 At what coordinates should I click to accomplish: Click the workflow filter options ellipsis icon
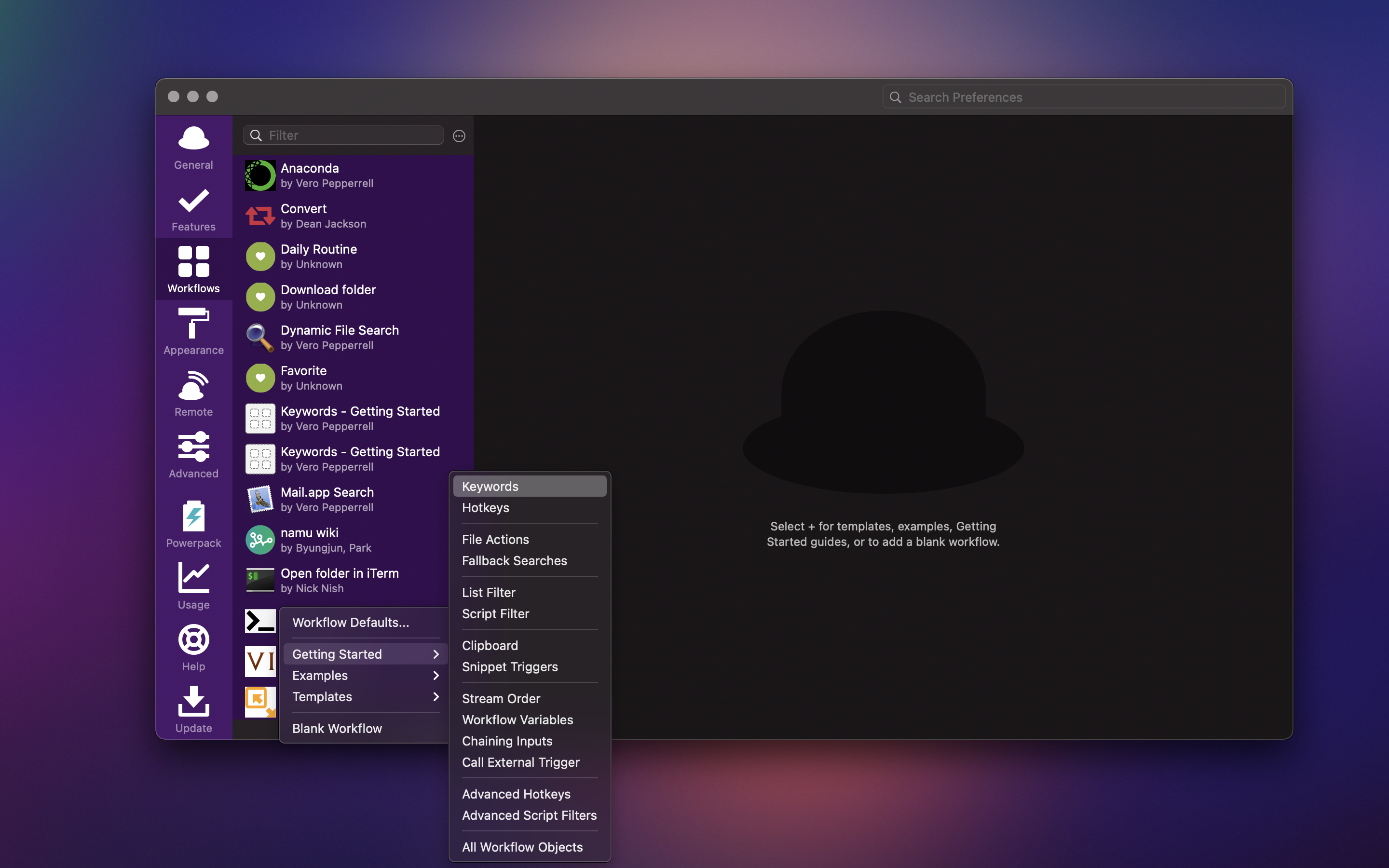pyautogui.click(x=459, y=136)
